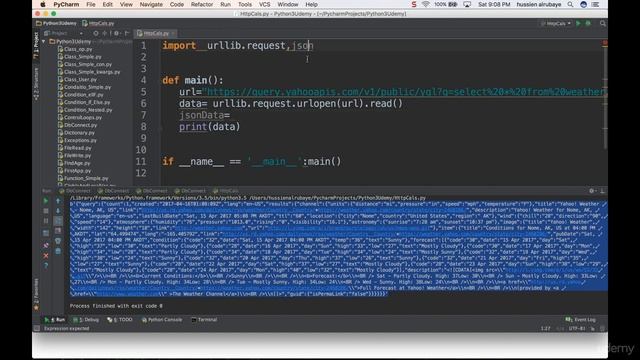The width and height of the screenshot is (640, 360).
Task: Open Run panel help question-mark icon
Action: click(46, 266)
